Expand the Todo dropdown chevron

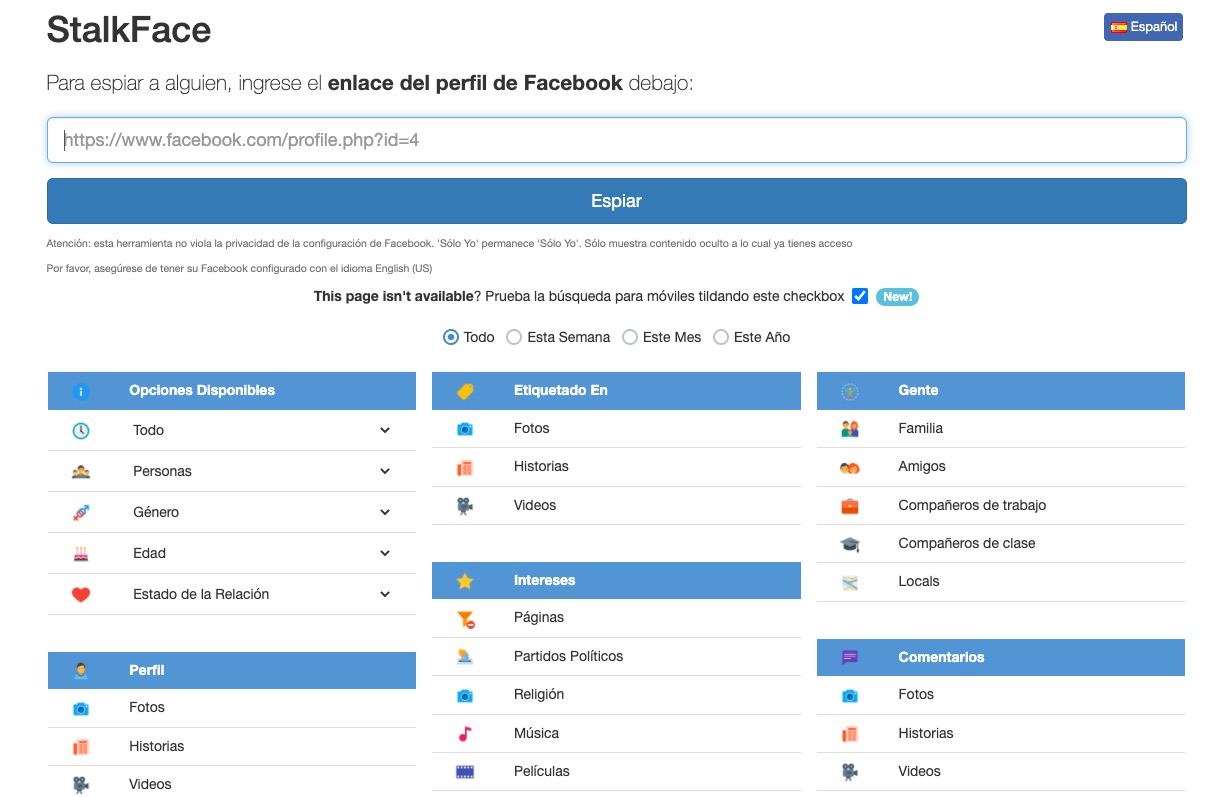(385, 431)
